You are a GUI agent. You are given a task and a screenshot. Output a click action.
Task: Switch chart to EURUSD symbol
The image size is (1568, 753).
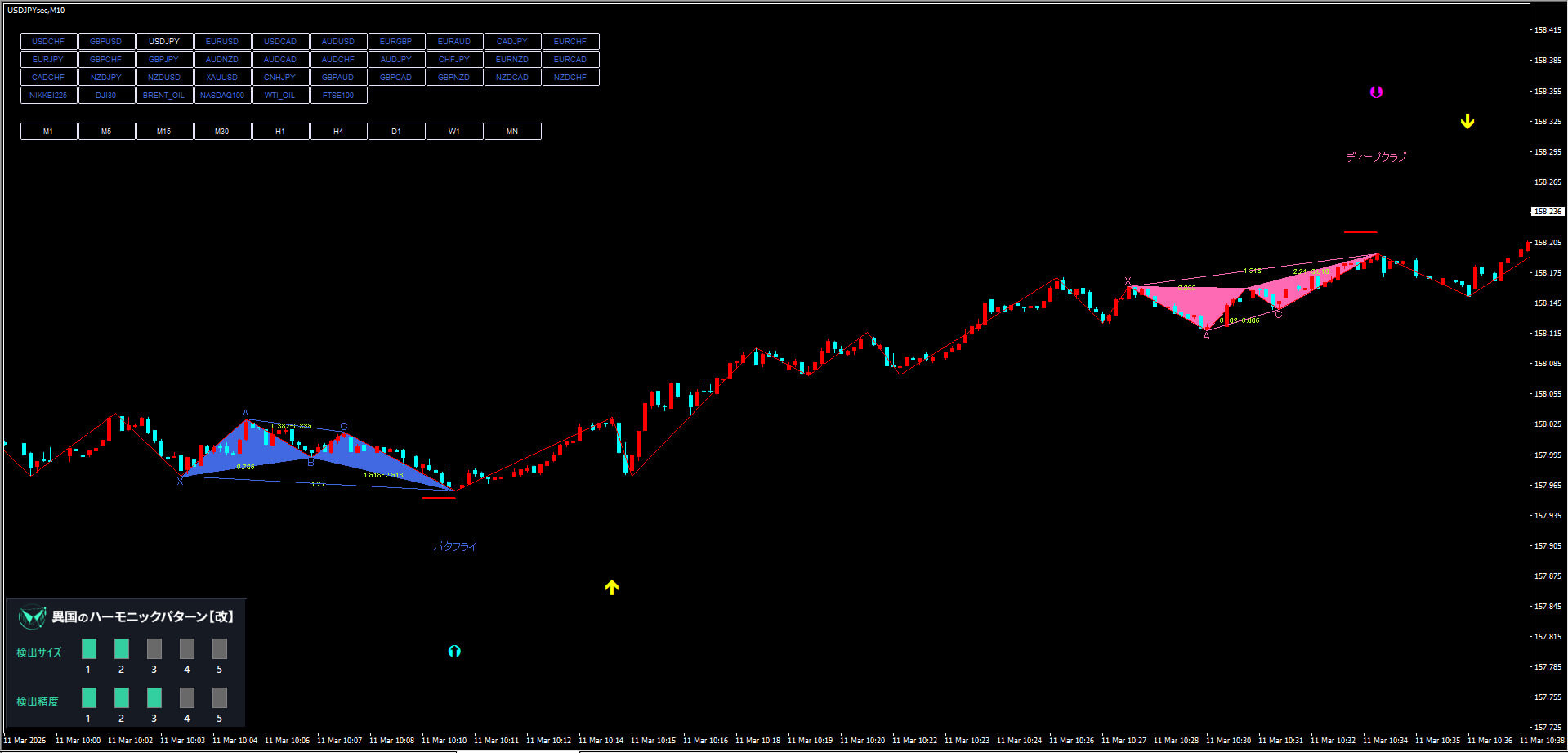tap(222, 42)
